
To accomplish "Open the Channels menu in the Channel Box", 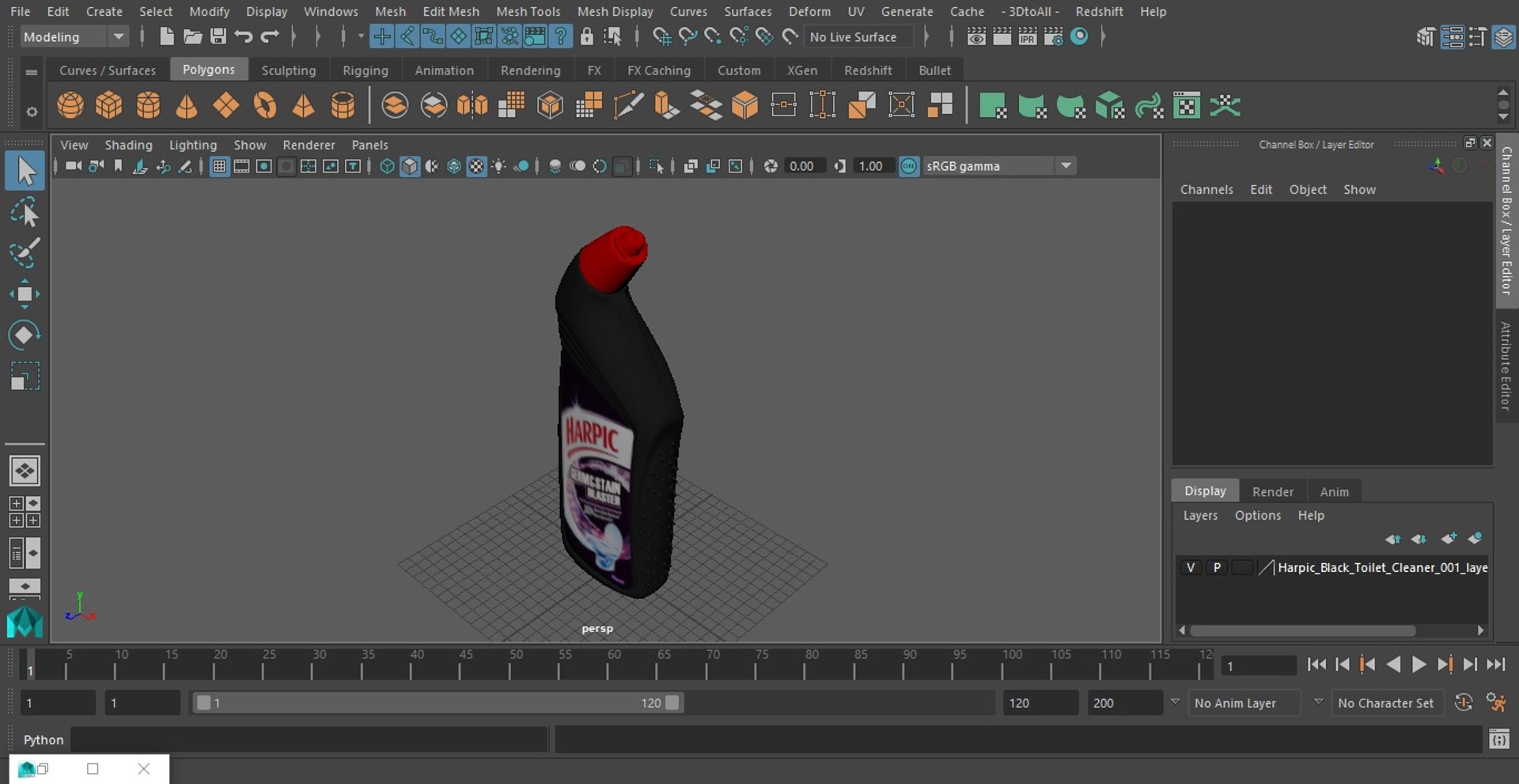I will coord(1206,189).
